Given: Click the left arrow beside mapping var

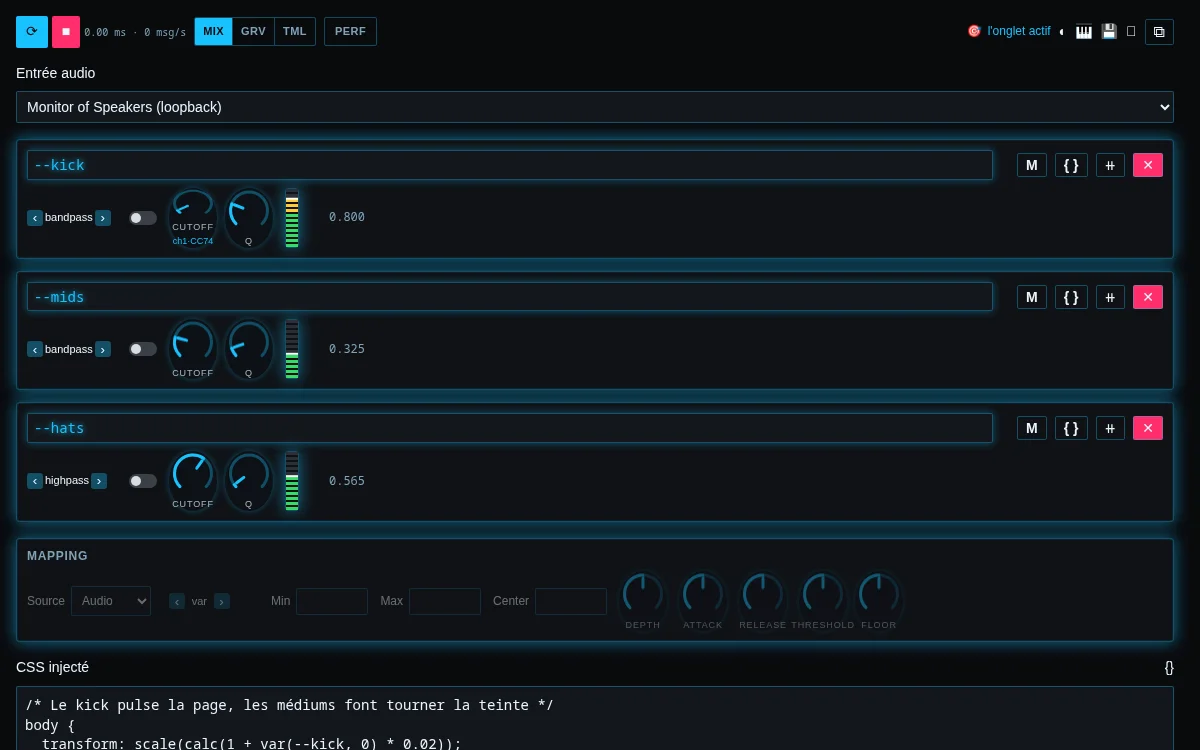Looking at the screenshot, I should point(177,601).
